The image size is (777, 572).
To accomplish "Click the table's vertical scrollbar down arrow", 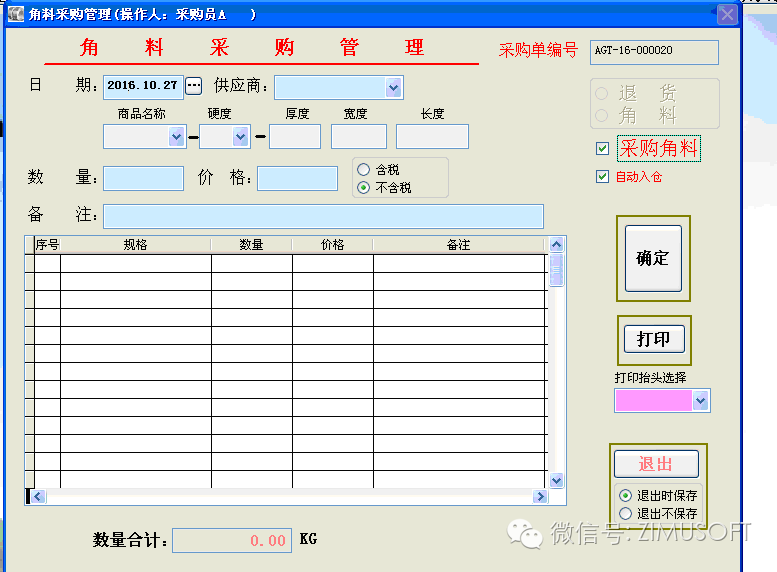I will pos(557,480).
